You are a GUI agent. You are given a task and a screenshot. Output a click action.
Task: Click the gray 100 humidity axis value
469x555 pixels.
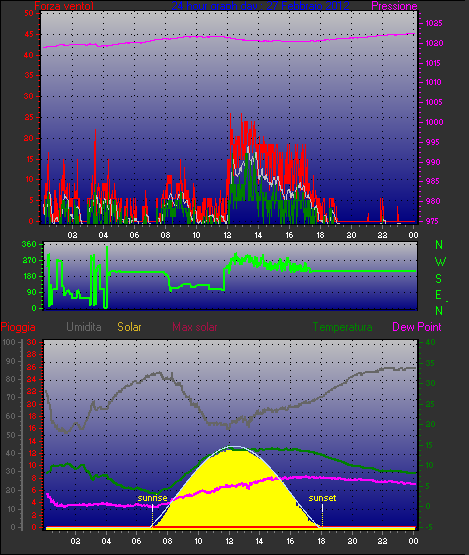pyautogui.click(x=9, y=342)
